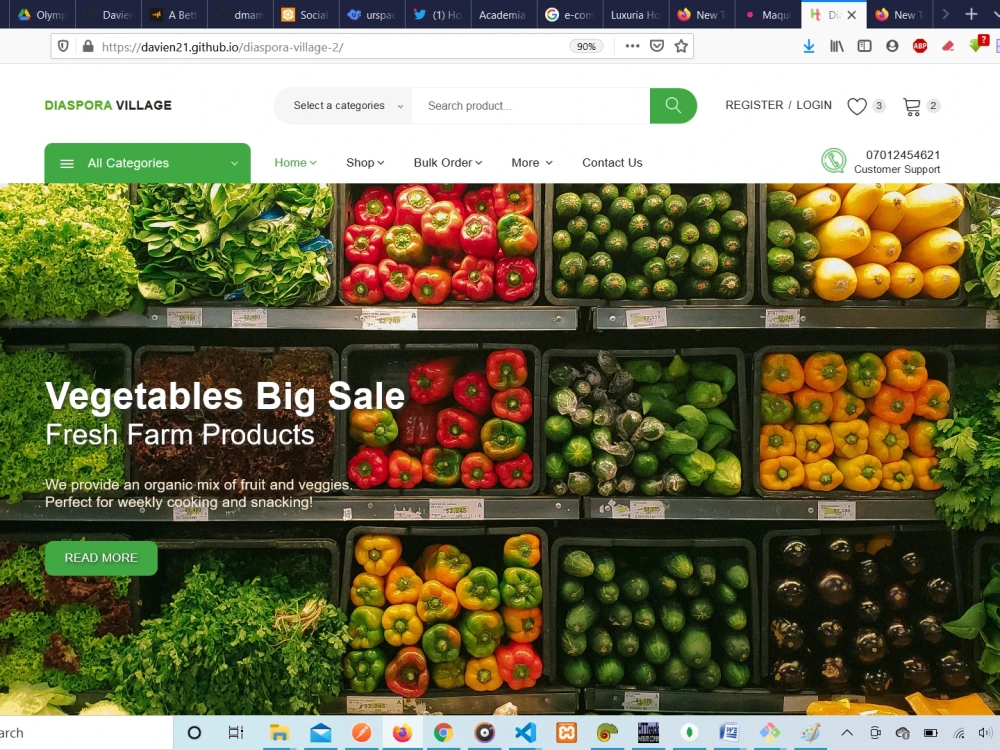Bookmark this page with the star icon
Image resolution: width=1000 pixels, height=750 pixels.
coord(681,46)
